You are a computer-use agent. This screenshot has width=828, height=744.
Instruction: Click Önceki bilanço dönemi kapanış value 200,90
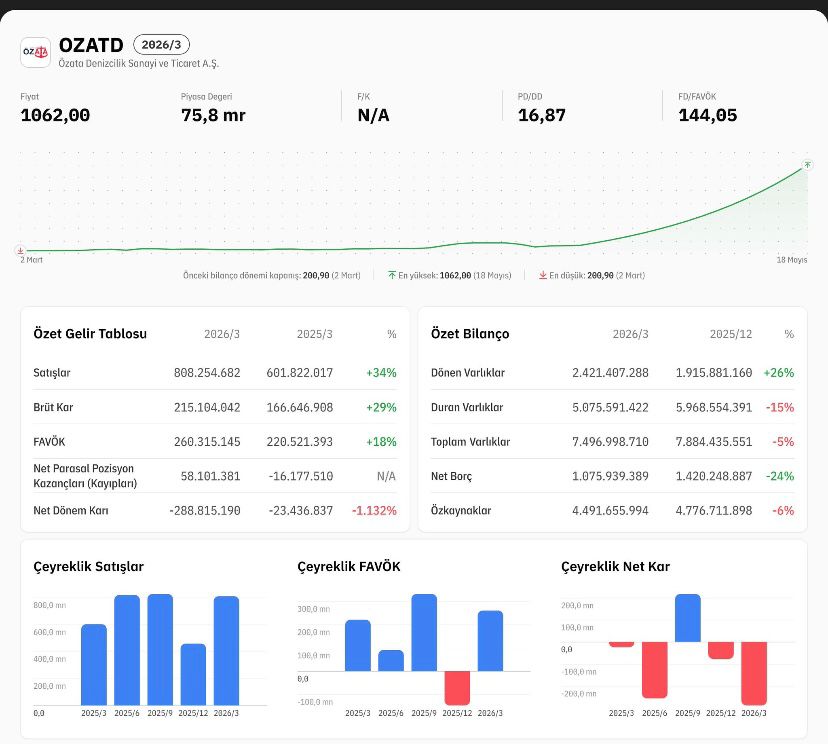pyautogui.click(x=316, y=275)
